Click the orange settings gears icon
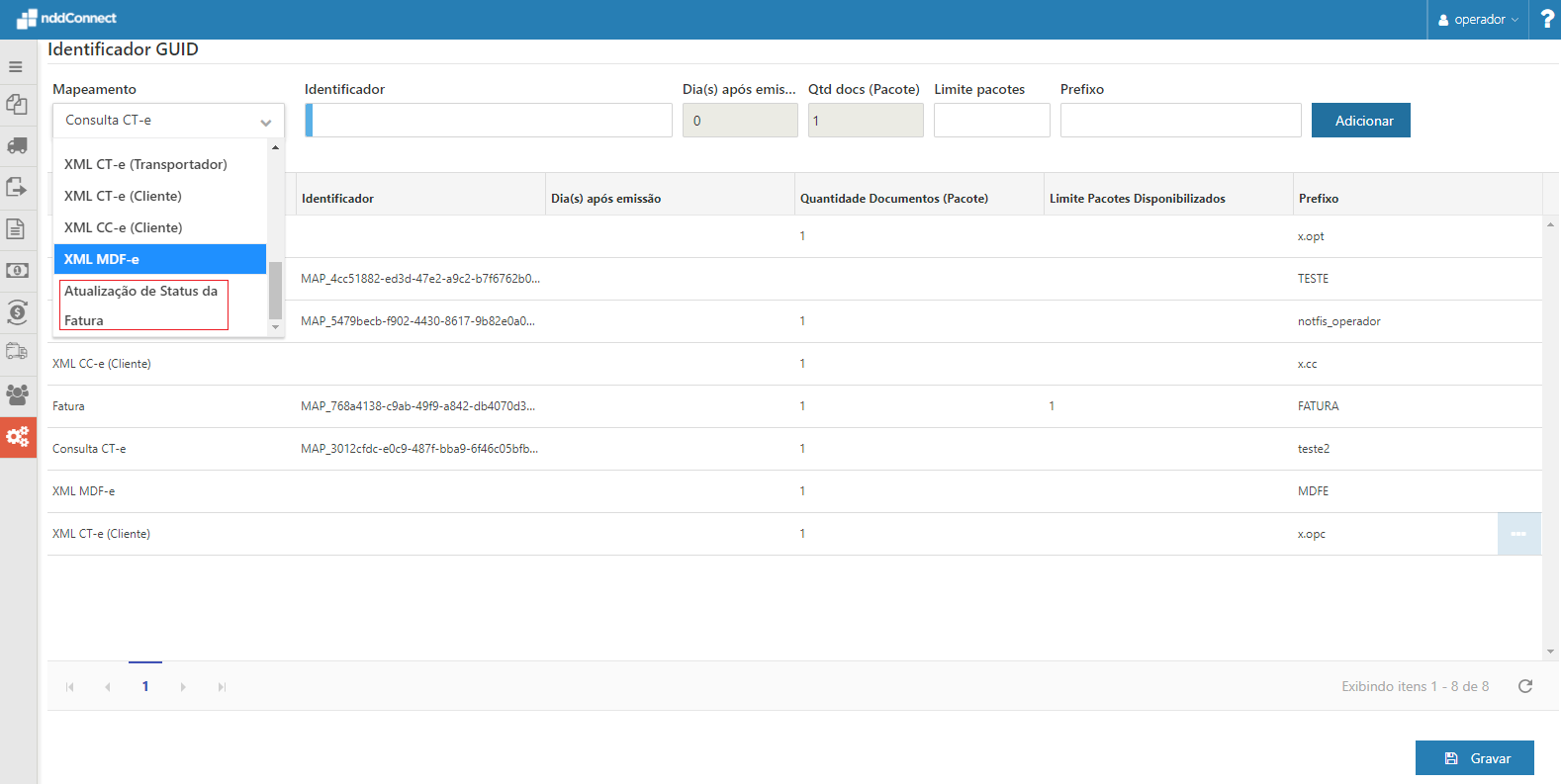1561x784 pixels. coord(18,437)
